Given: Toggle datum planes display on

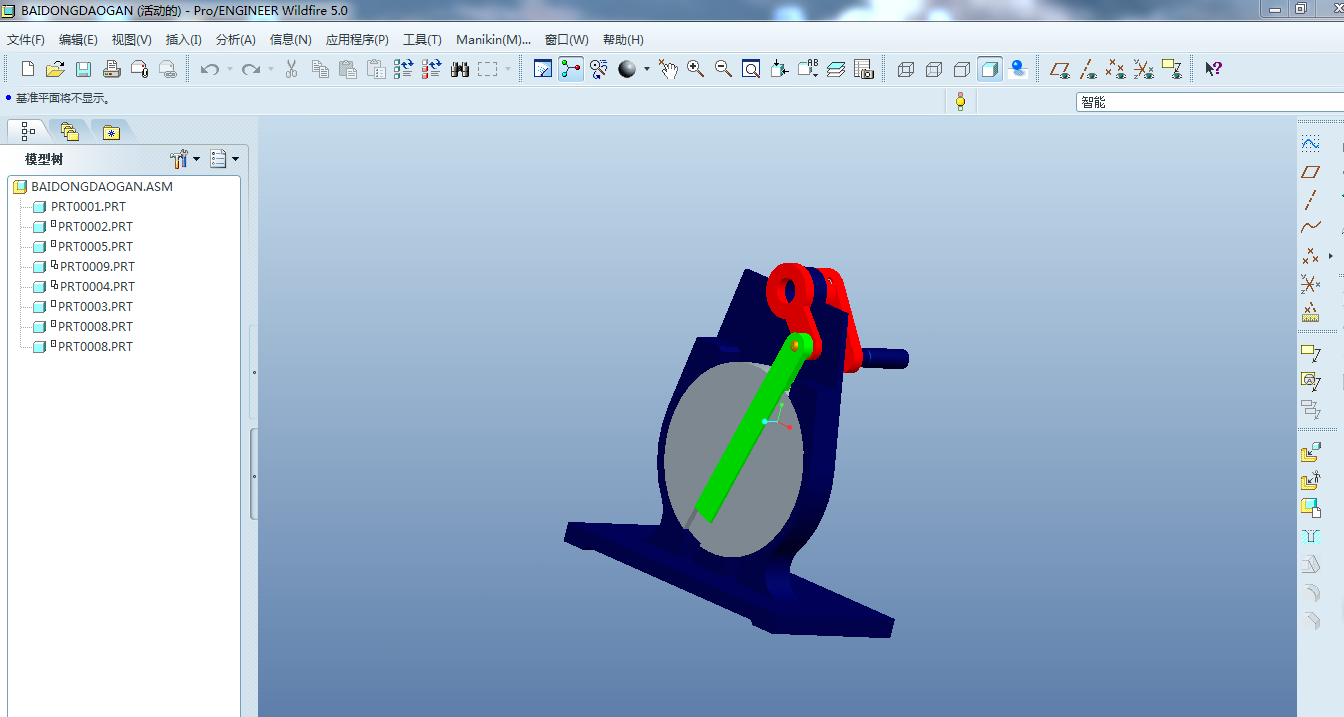Looking at the screenshot, I should point(1060,69).
